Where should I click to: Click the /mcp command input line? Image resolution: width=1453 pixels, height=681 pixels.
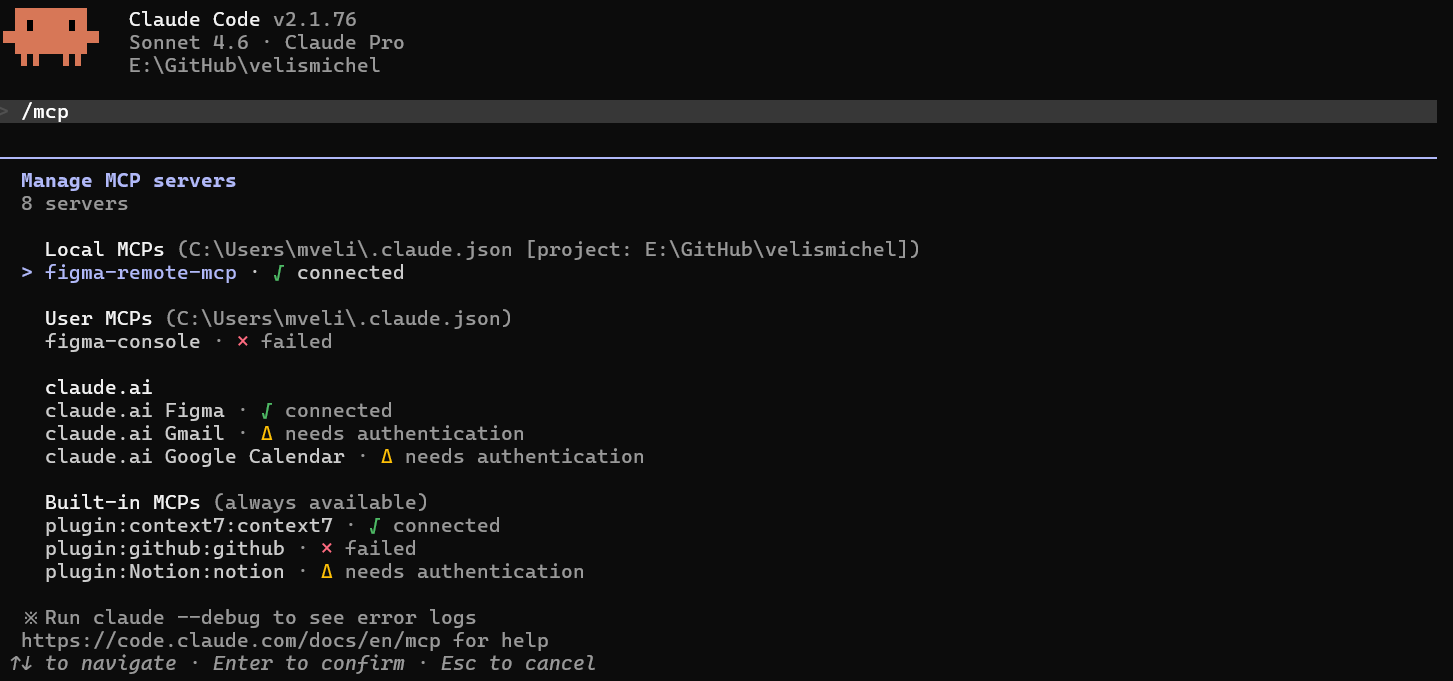coord(718,112)
